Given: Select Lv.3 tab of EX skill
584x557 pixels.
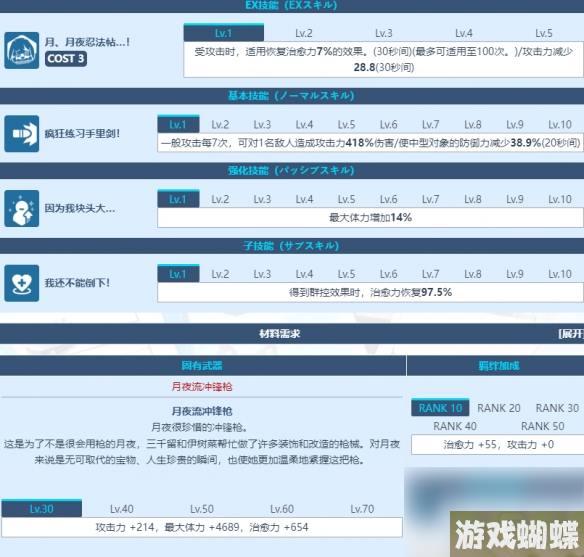Looking at the screenshot, I should (384, 33).
